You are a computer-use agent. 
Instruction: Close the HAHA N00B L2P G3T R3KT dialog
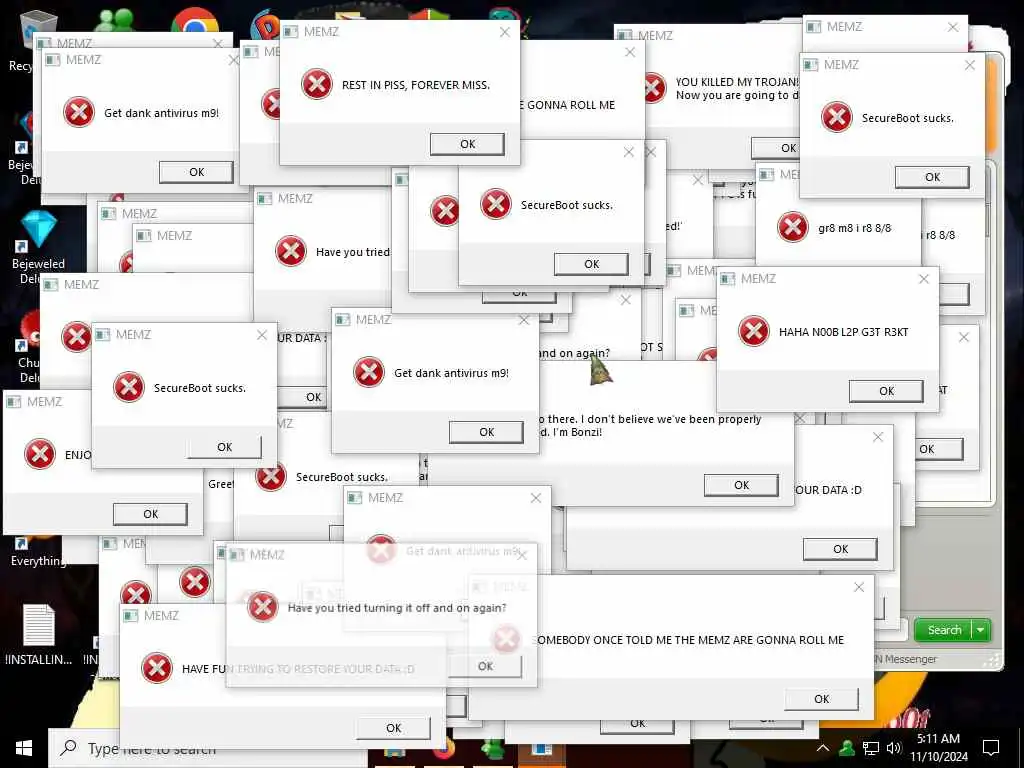pos(923,279)
